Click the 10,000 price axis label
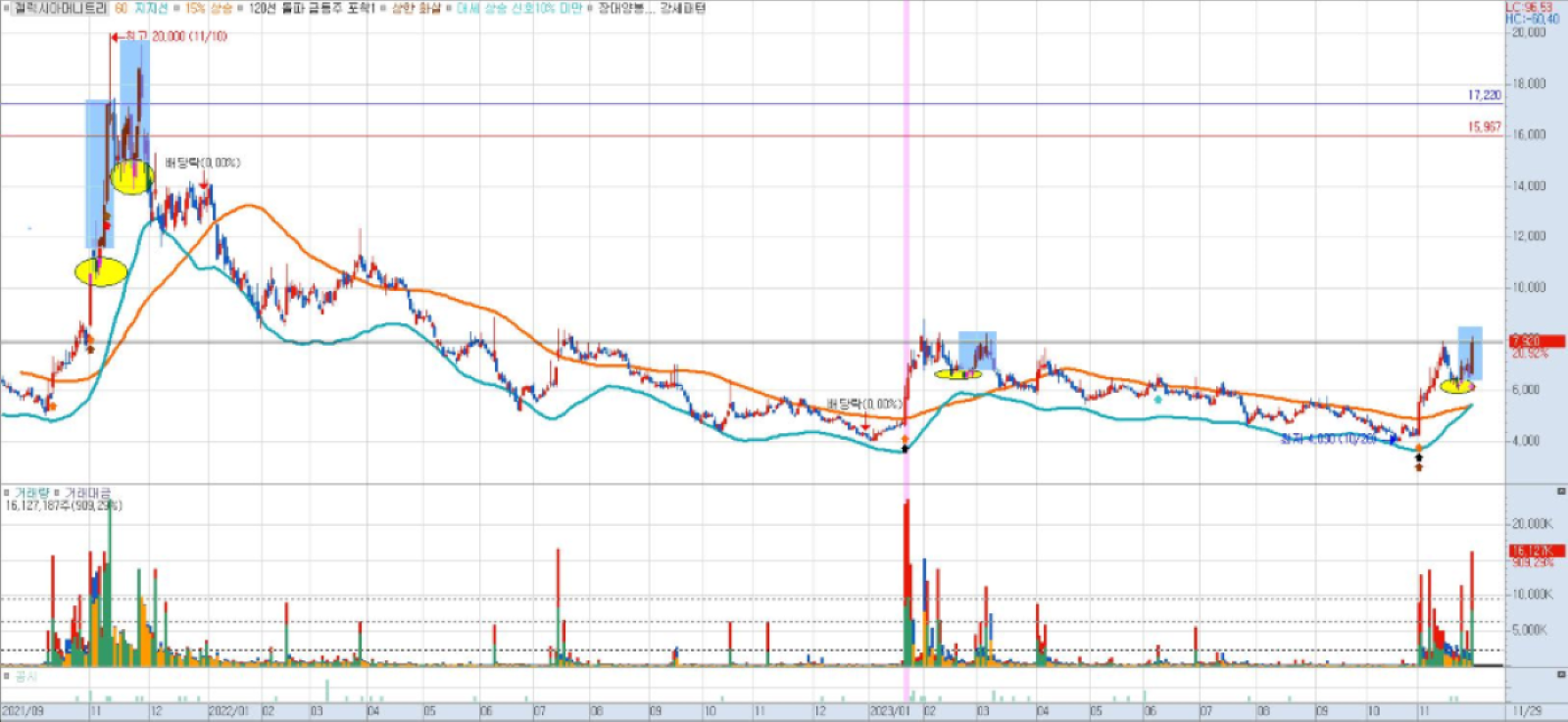Screen dimensions: 1568x722 pos(1529,287)
